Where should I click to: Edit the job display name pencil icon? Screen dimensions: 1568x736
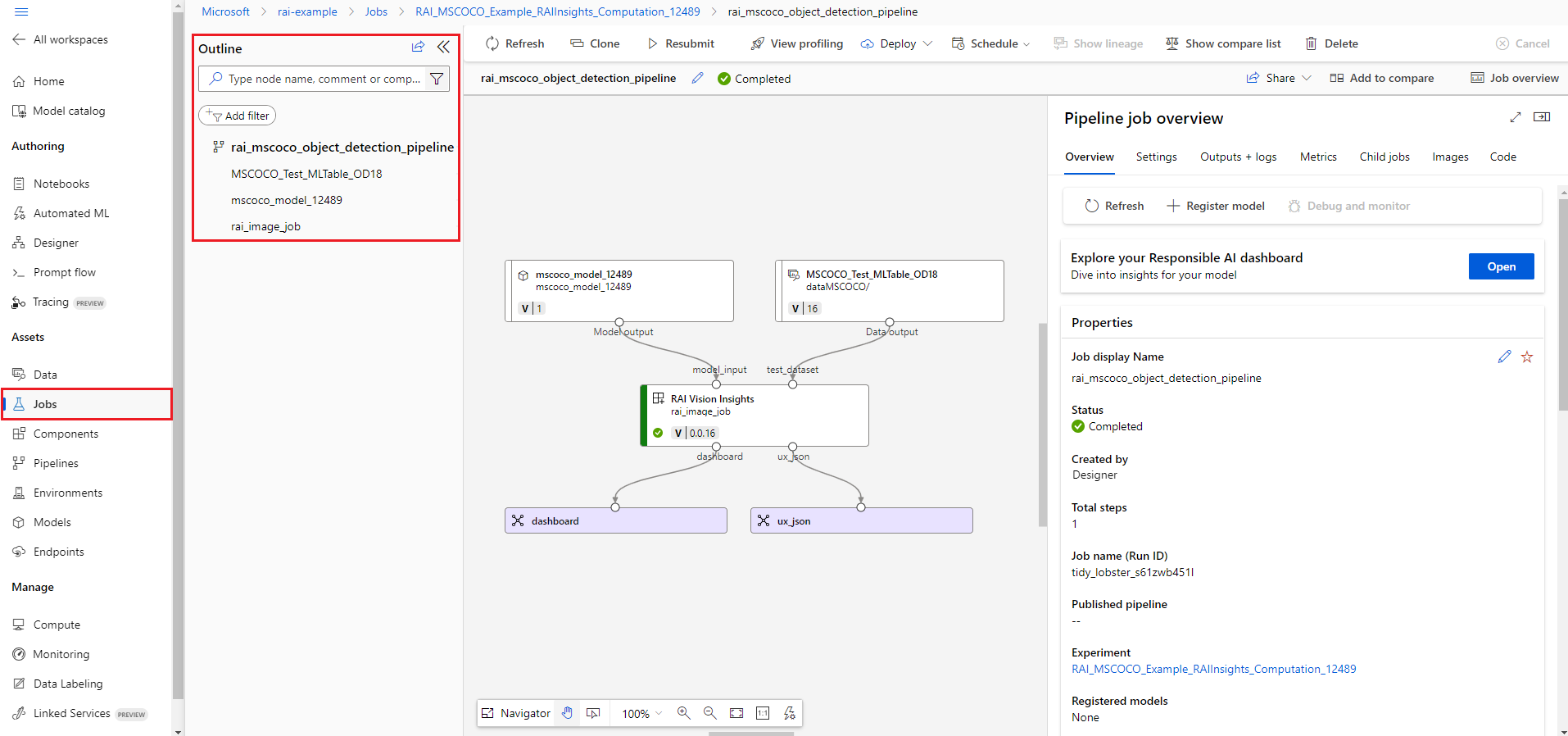pos(1504,357)
